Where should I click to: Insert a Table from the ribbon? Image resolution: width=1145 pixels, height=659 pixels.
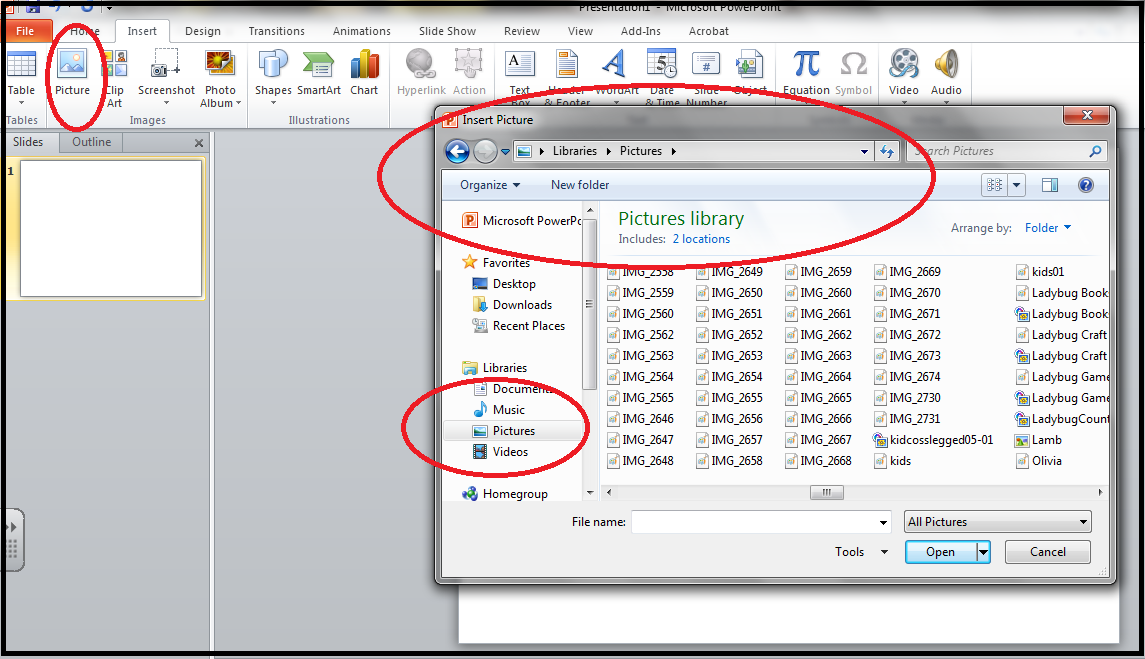coord(21,77)
